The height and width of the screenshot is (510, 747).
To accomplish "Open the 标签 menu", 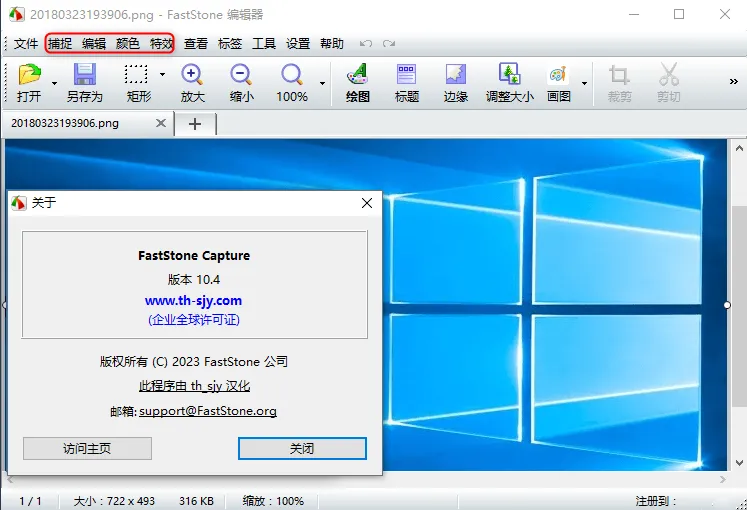I will coord(230,44).
